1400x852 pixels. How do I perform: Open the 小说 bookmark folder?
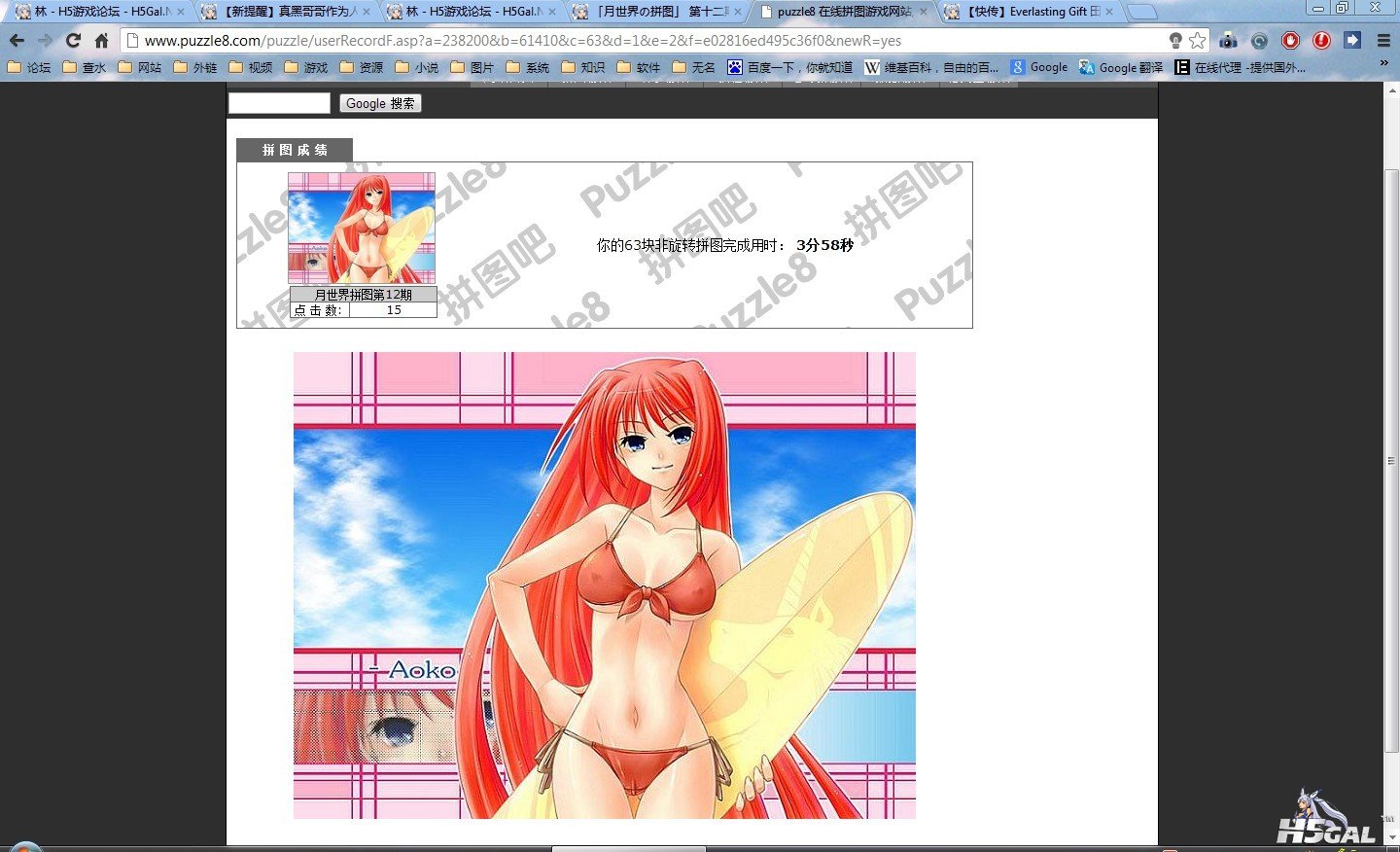pos(417,67)
